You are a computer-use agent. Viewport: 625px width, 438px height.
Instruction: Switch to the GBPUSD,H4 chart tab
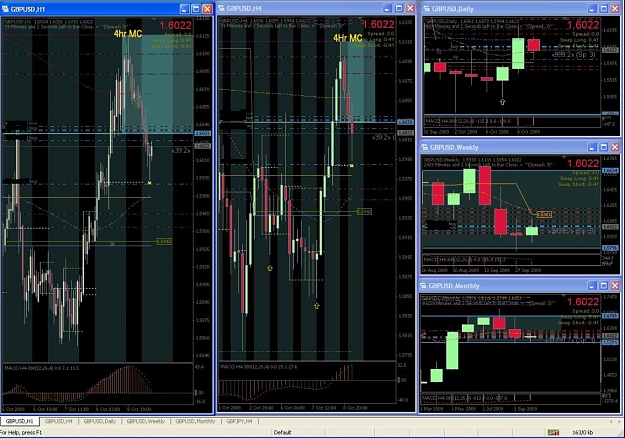(x=59, y=421)
